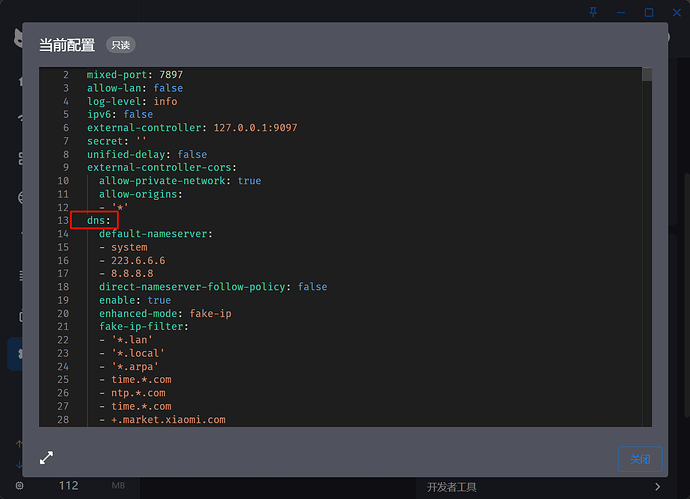Click the log-level: info line

[x=132, y=101]
